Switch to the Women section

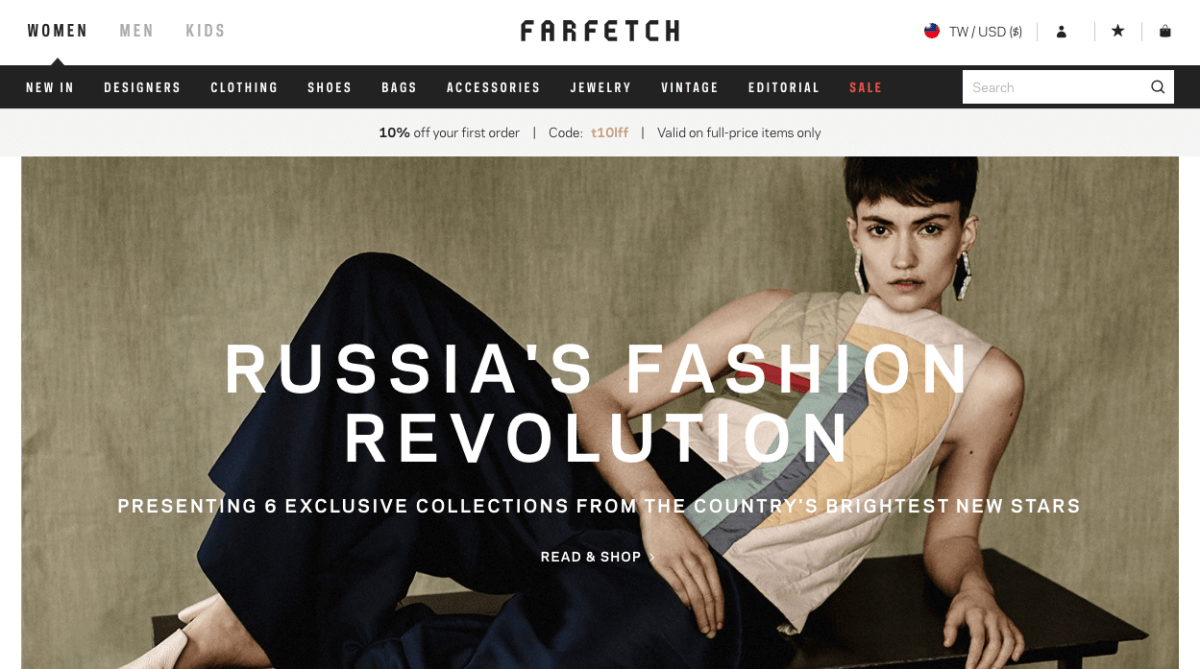57,31
